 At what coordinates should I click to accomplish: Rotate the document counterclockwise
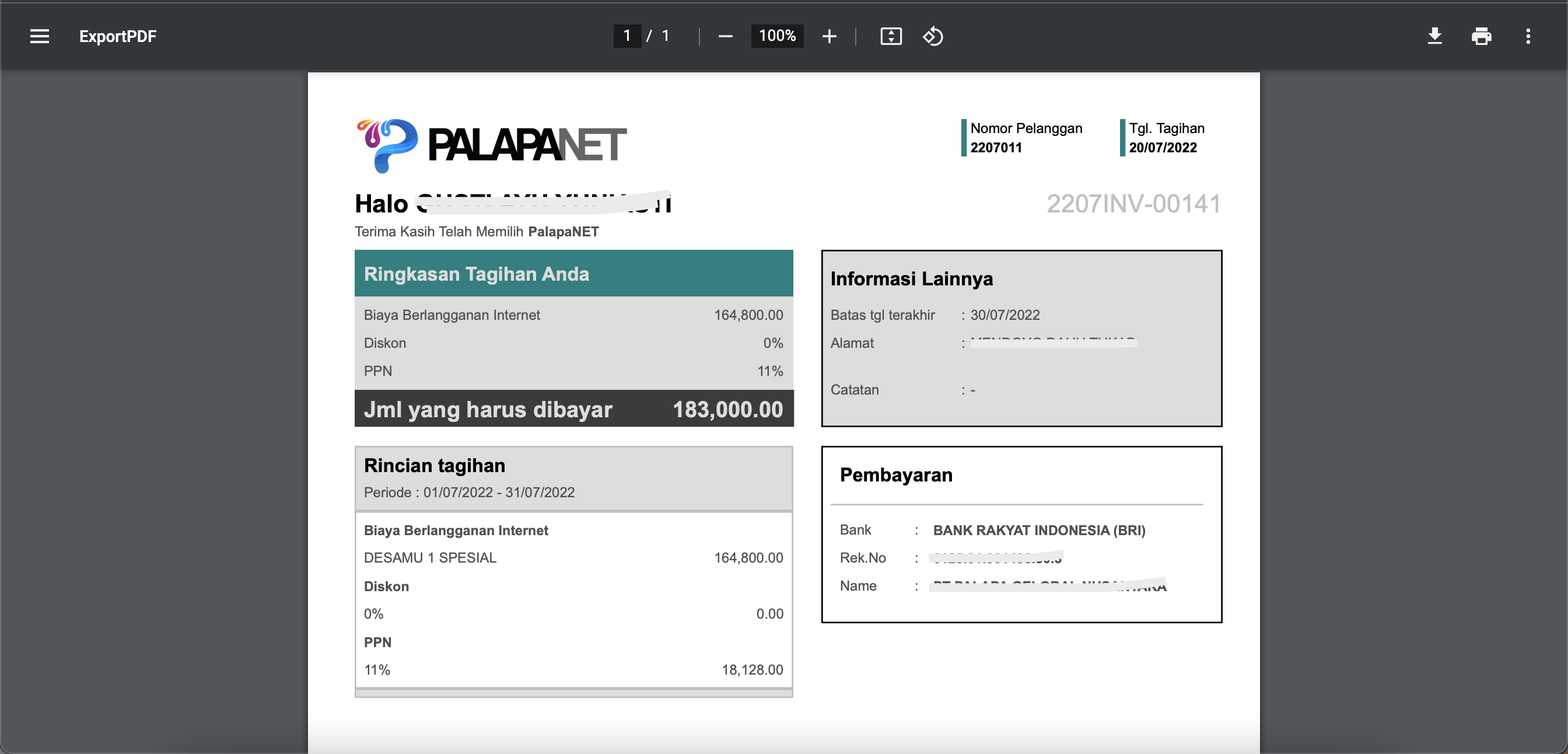[x=933, y=36]
